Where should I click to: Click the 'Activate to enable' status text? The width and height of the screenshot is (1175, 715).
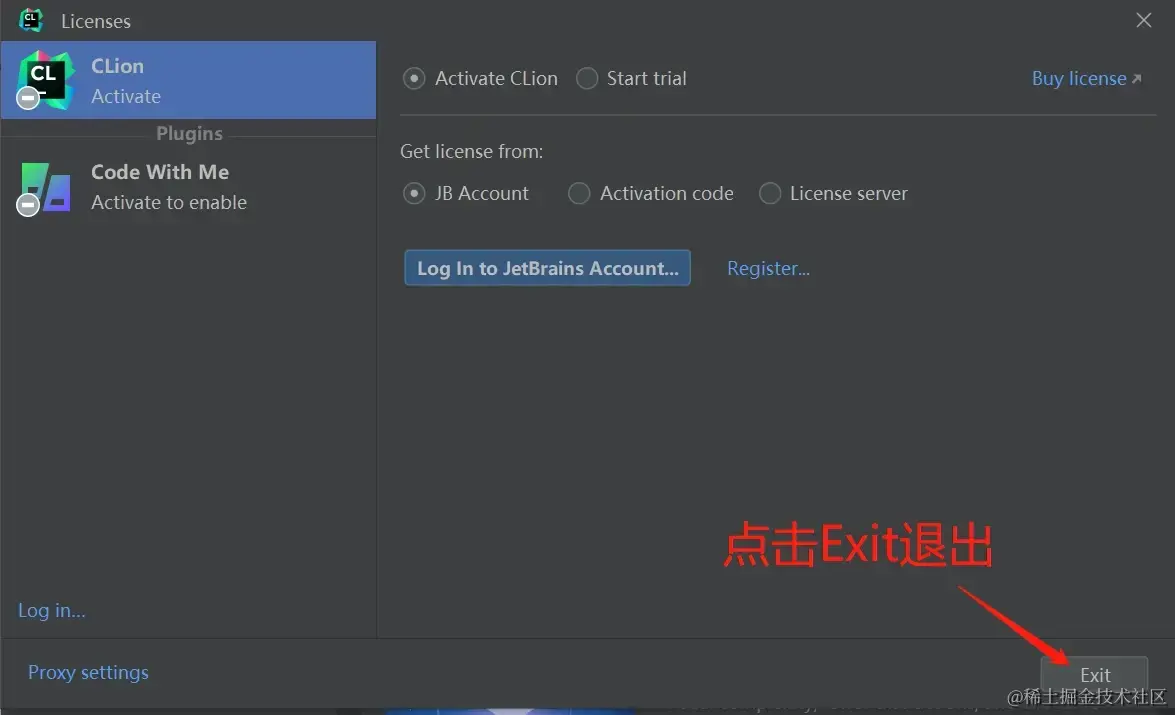click(169, 202)
